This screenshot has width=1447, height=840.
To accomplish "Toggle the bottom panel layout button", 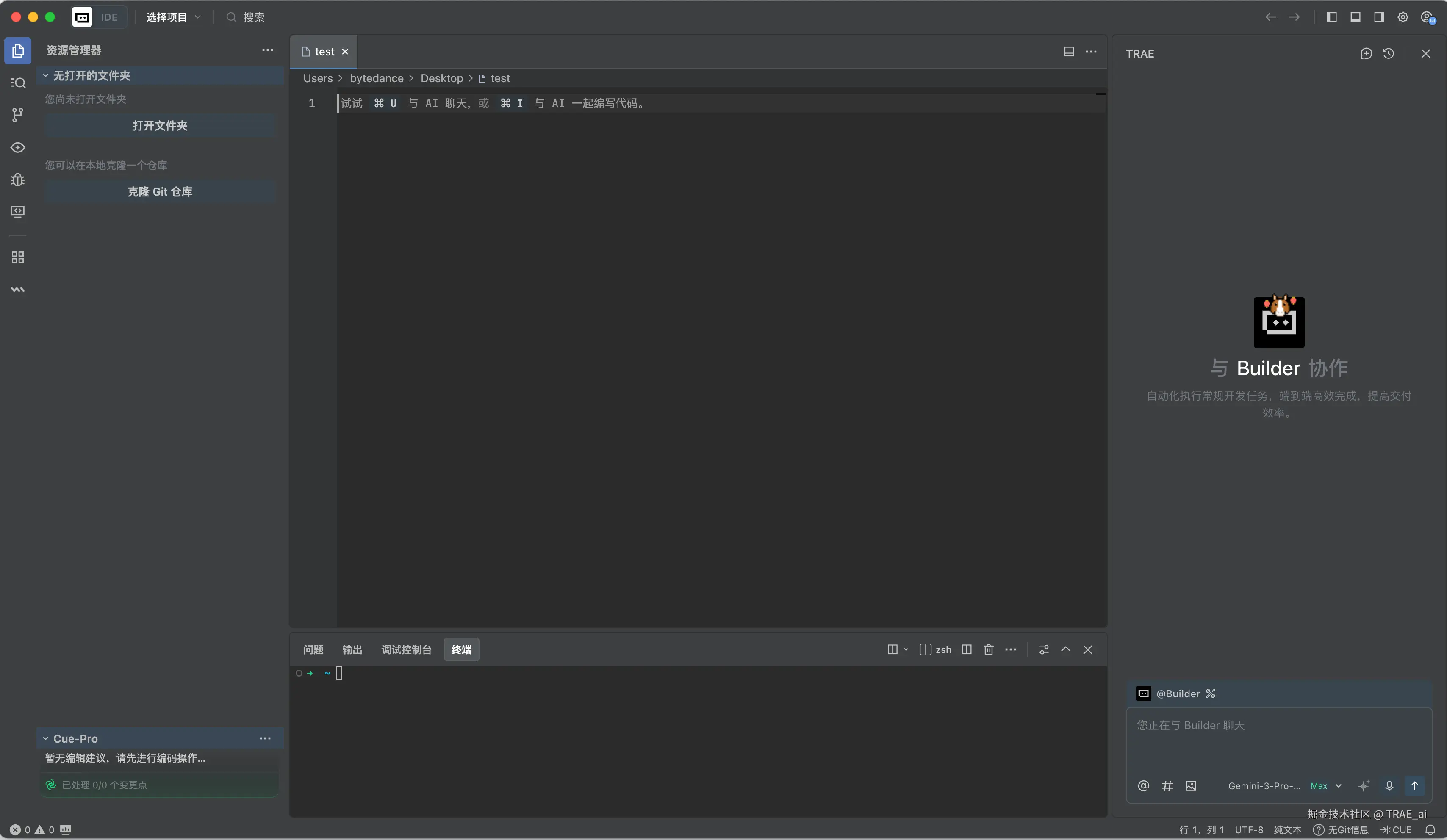I will click(x=1355, y=17).
